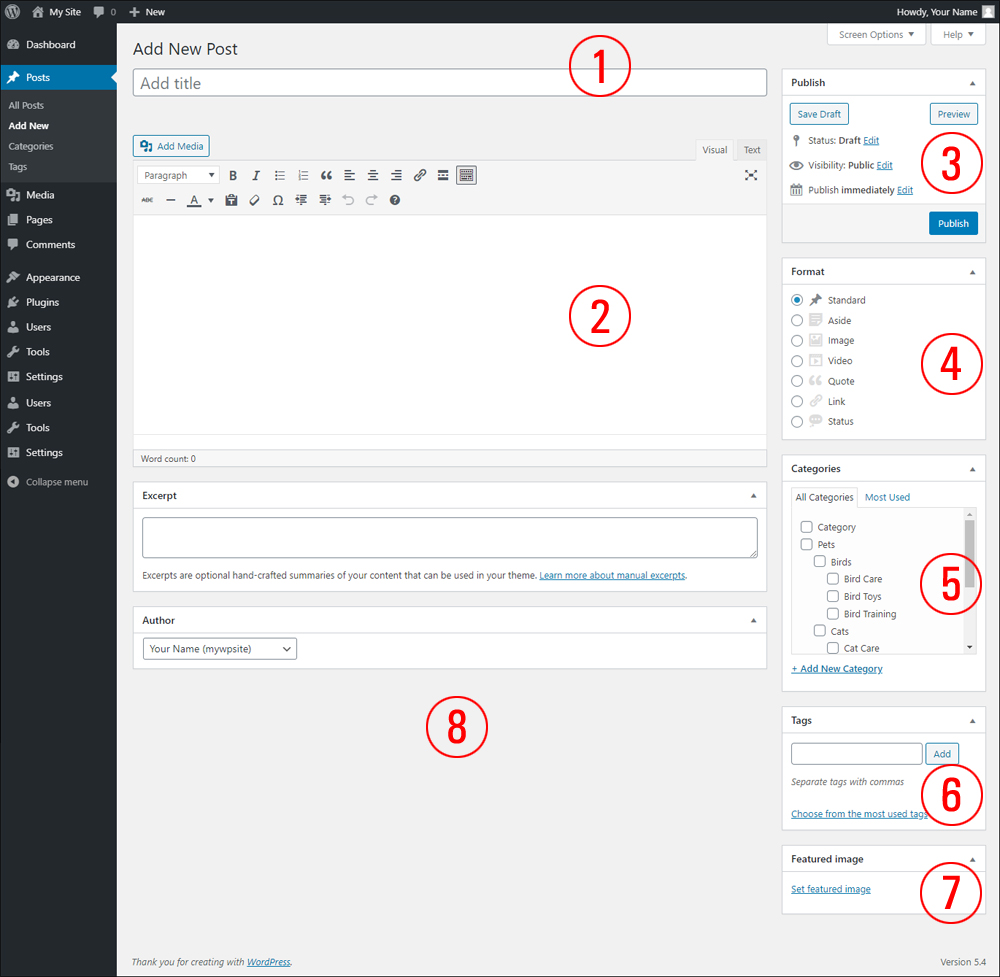This screenshot has height=977, width=1000.
Task: Redo the last edit
Action: point(371,200)
